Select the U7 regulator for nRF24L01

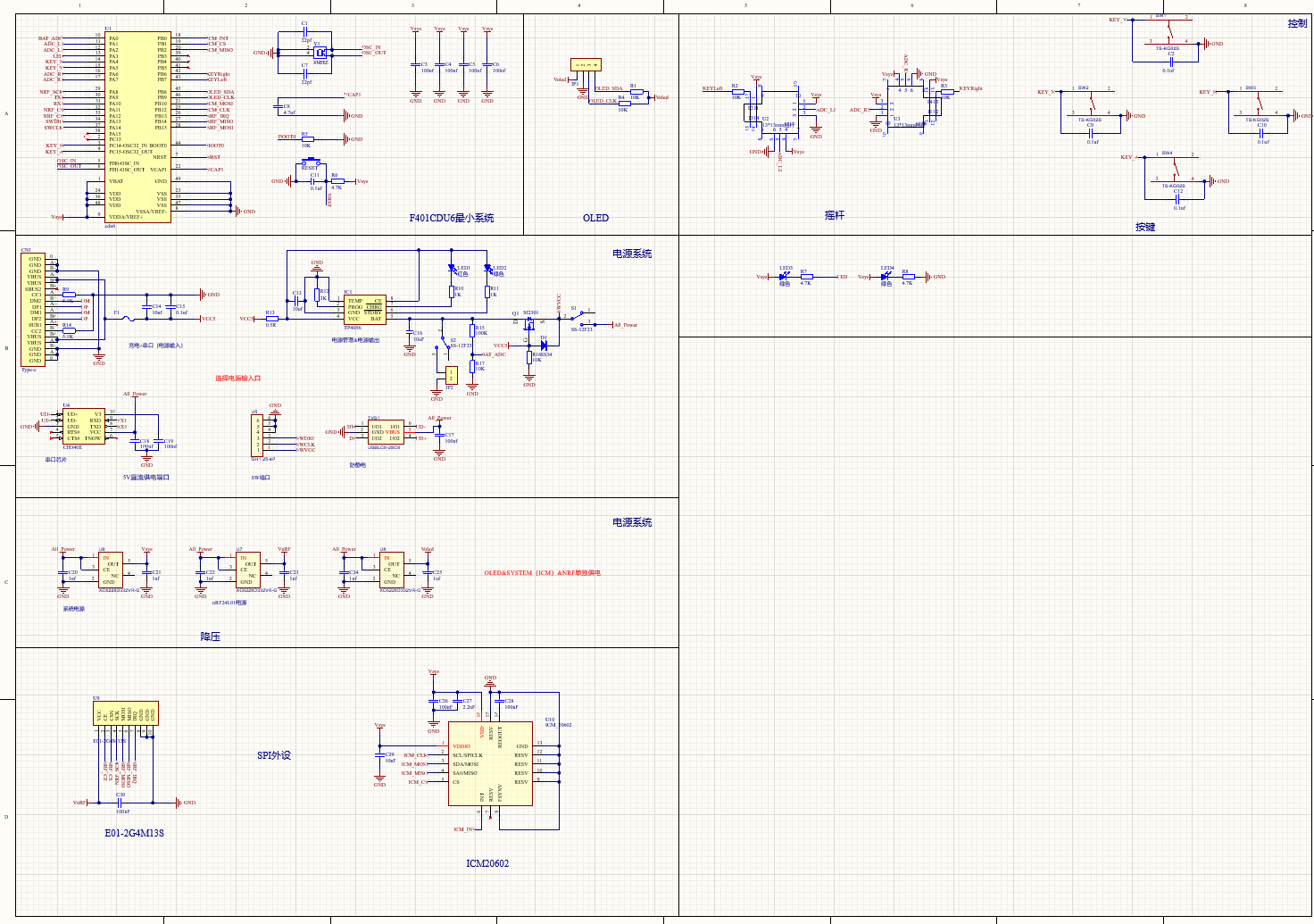(249, 570)
